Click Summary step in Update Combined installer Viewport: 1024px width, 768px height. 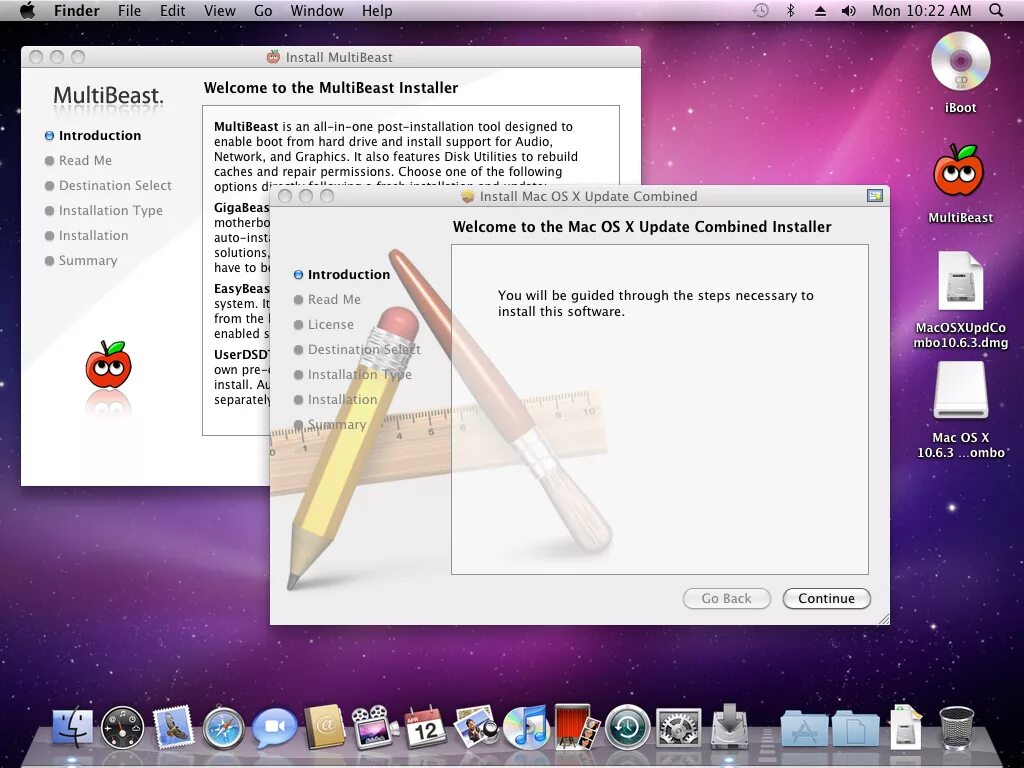click(x=330, y=424)
